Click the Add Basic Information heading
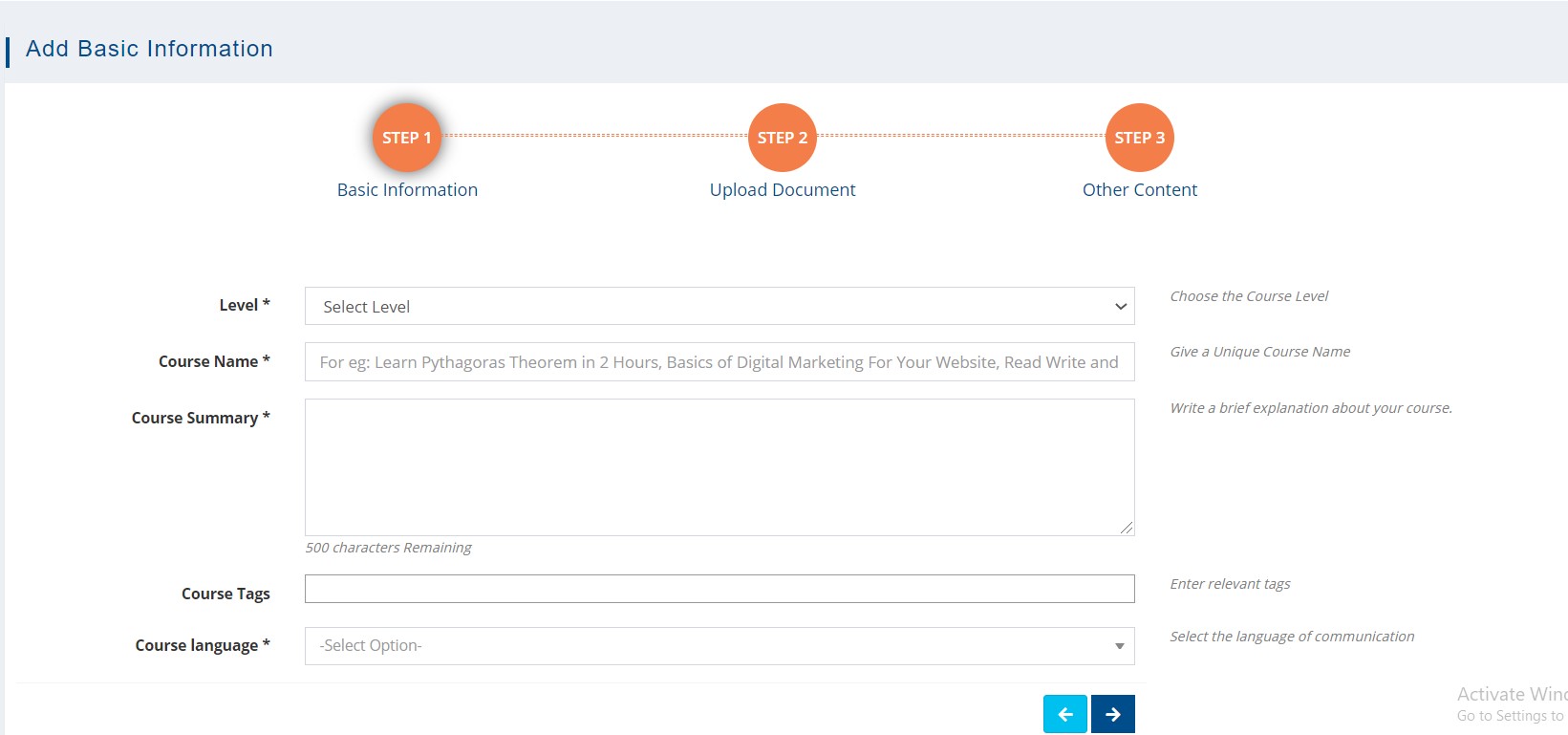The width and height of the screenshot is (1568, 735). pyautogui.click(x=149, y=49)
